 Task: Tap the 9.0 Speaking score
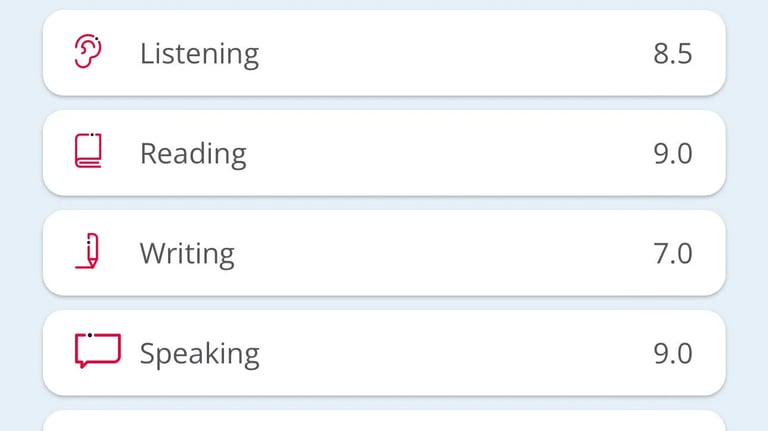tap(672, 353)
